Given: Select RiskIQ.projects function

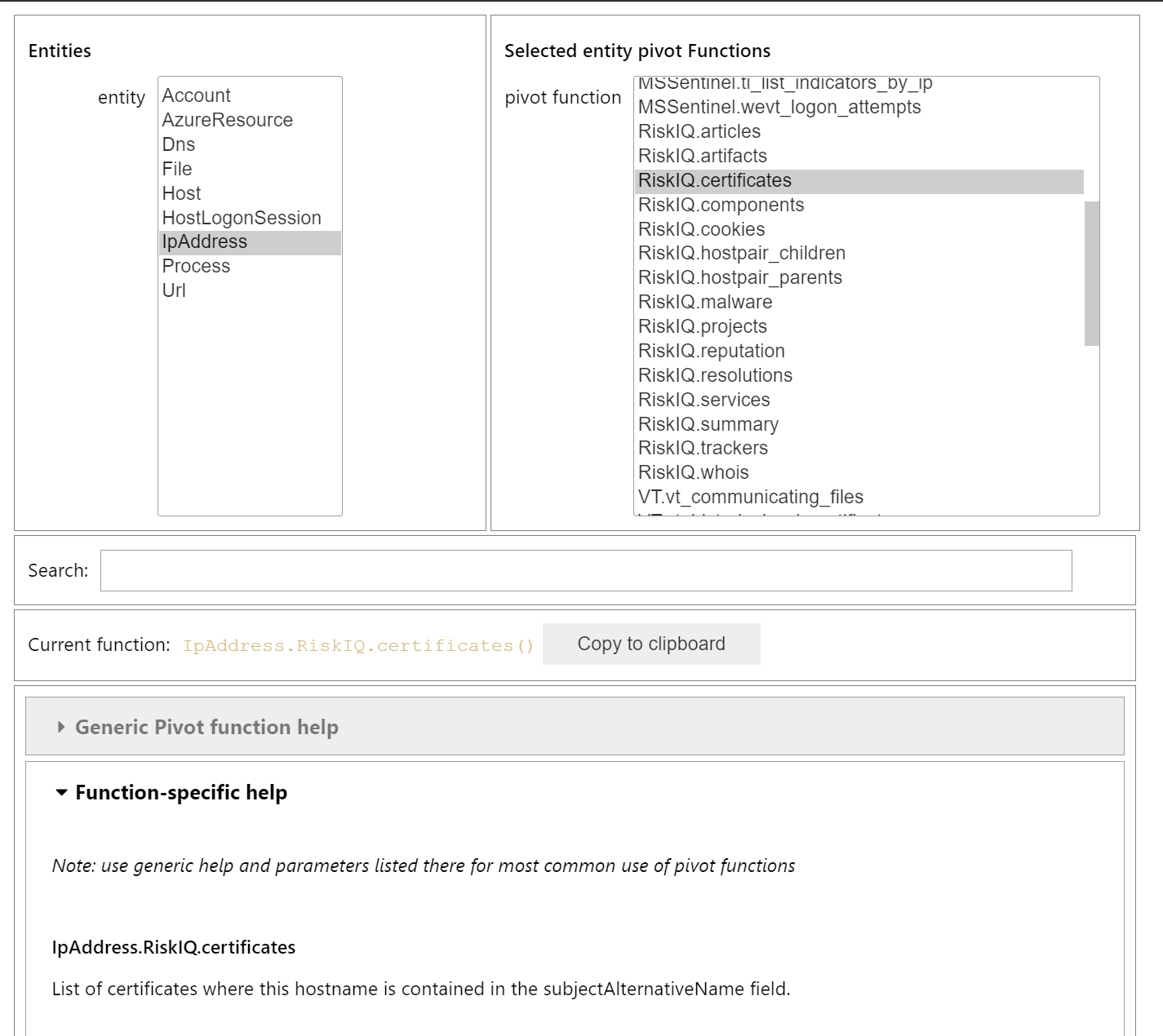Looking at the screenshot, I should click(859, 327).
